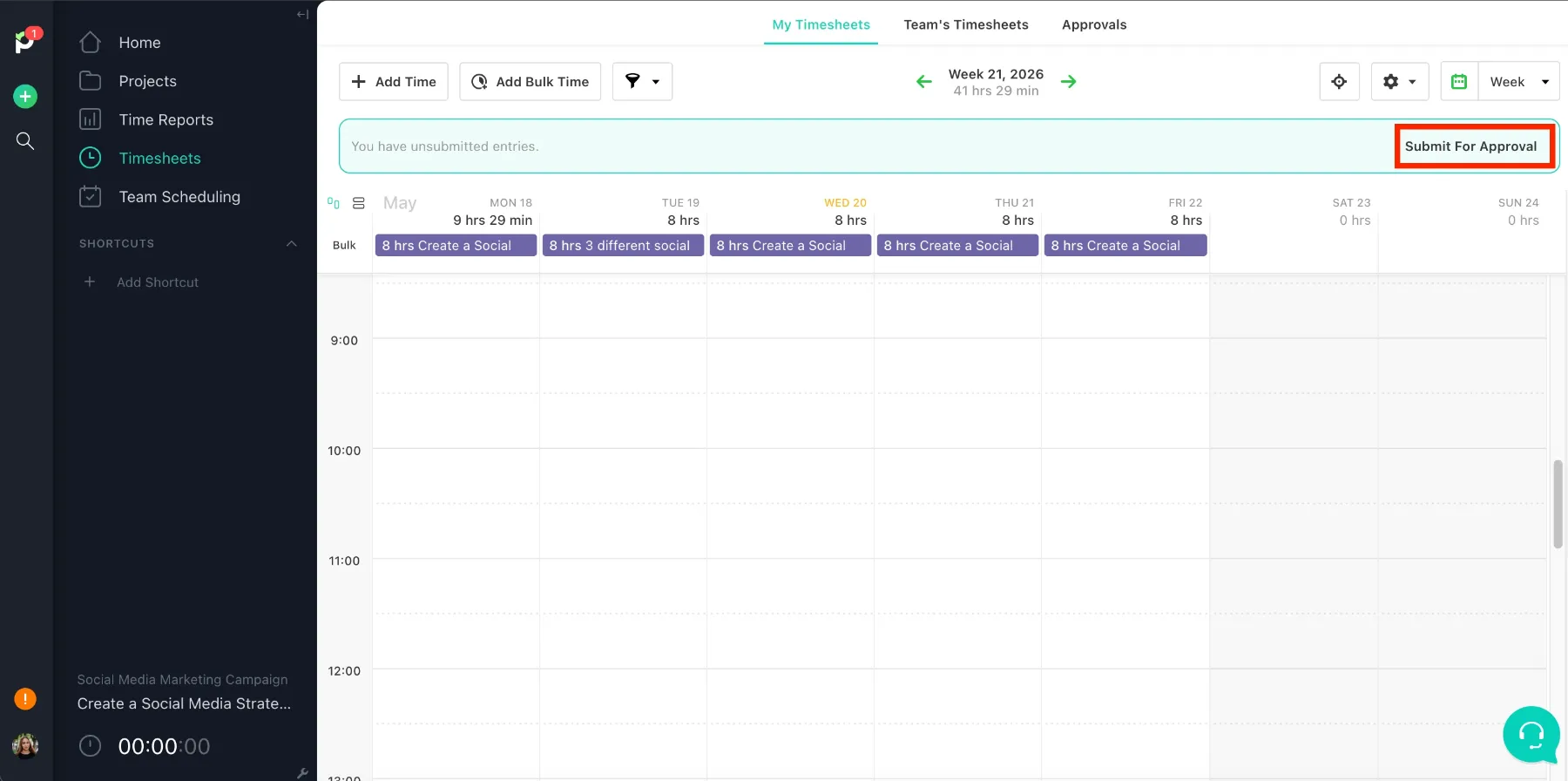Click the Time Reports chart icon
The height and width of the screenshot is (781, 1568).
coord(90,119)
